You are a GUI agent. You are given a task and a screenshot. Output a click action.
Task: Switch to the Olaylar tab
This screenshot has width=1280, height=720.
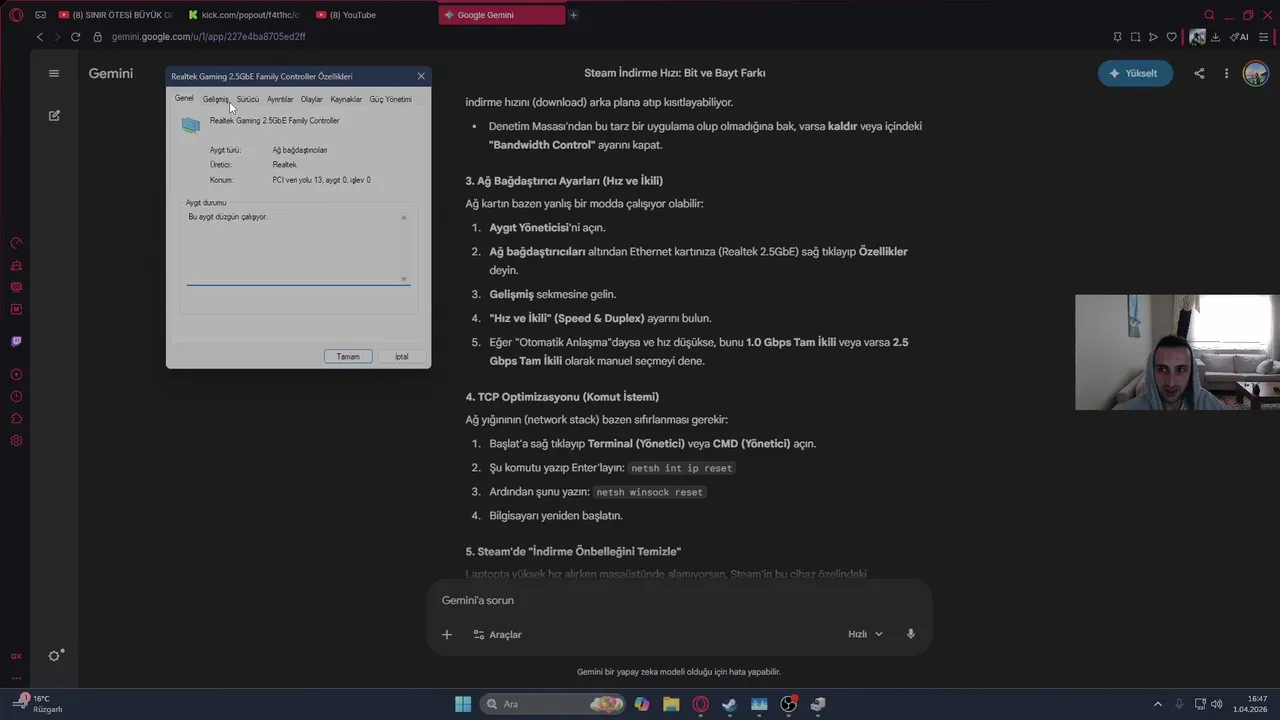coord(312,99)
